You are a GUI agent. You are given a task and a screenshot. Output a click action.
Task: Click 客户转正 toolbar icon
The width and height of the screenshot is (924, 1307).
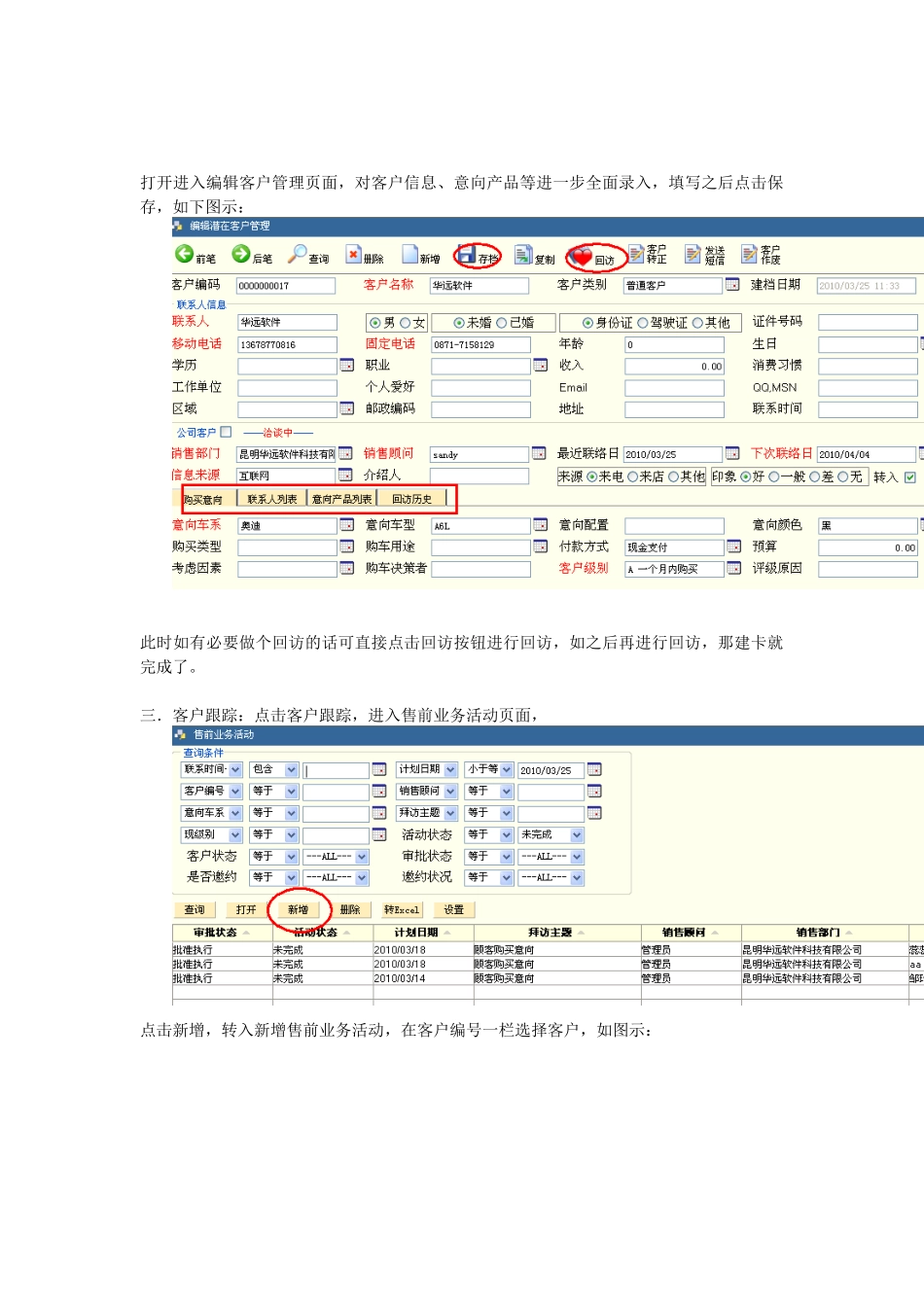coord(648,254)
